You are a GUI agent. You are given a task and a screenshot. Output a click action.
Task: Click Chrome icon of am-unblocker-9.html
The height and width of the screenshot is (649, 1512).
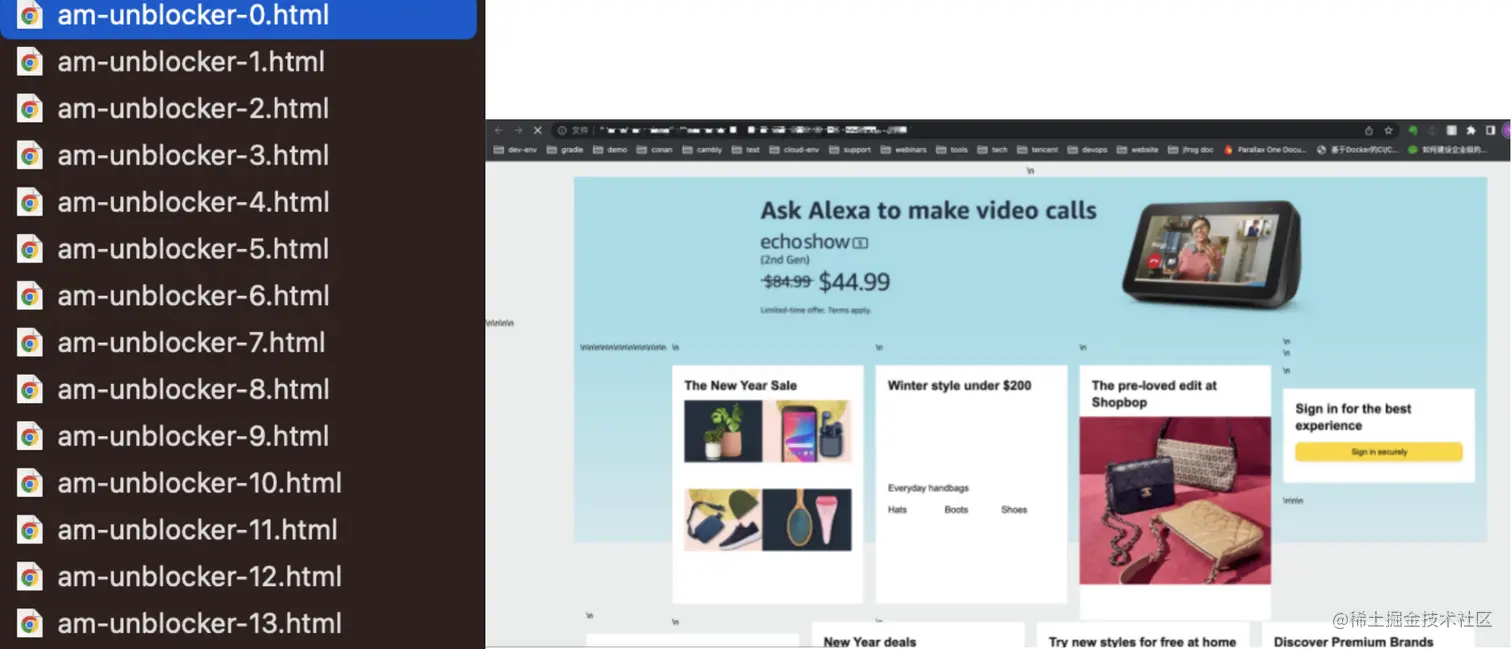[30, 436]
